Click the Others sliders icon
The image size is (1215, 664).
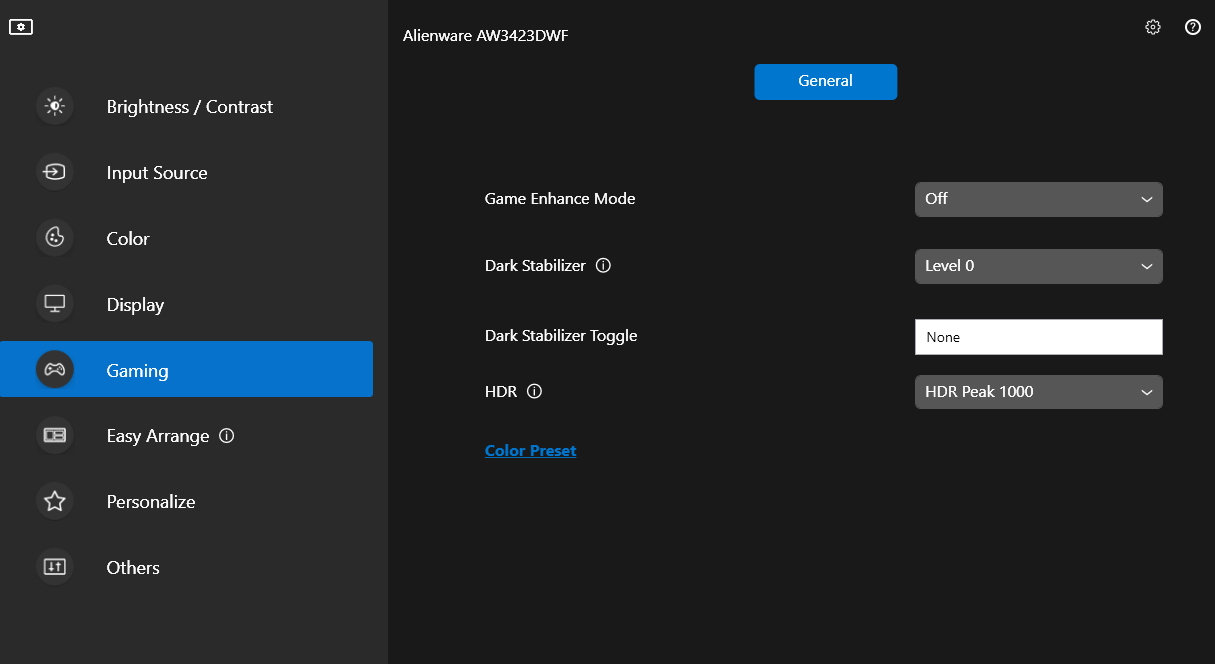pos(55,567)
